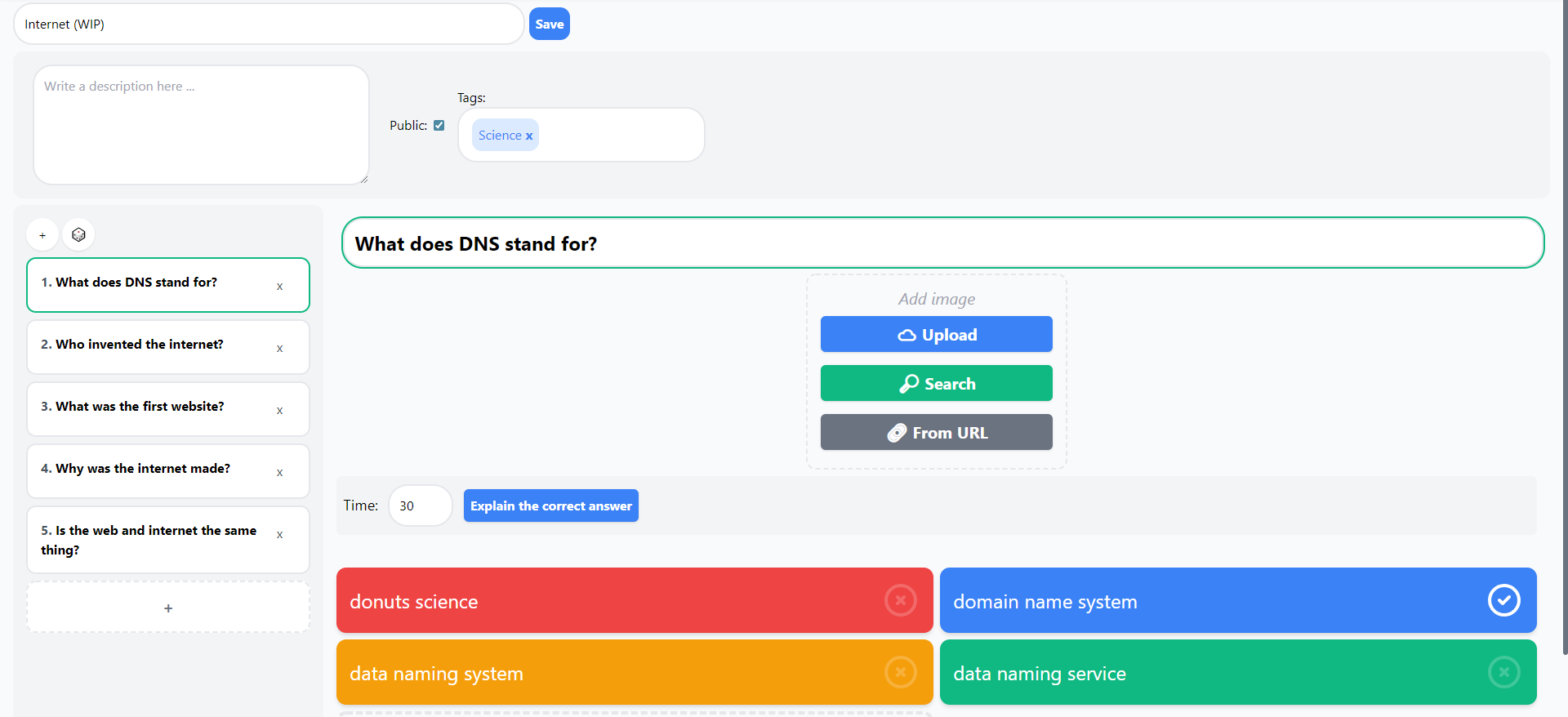
Task: Save the quiz
Action: pos(550,24)
